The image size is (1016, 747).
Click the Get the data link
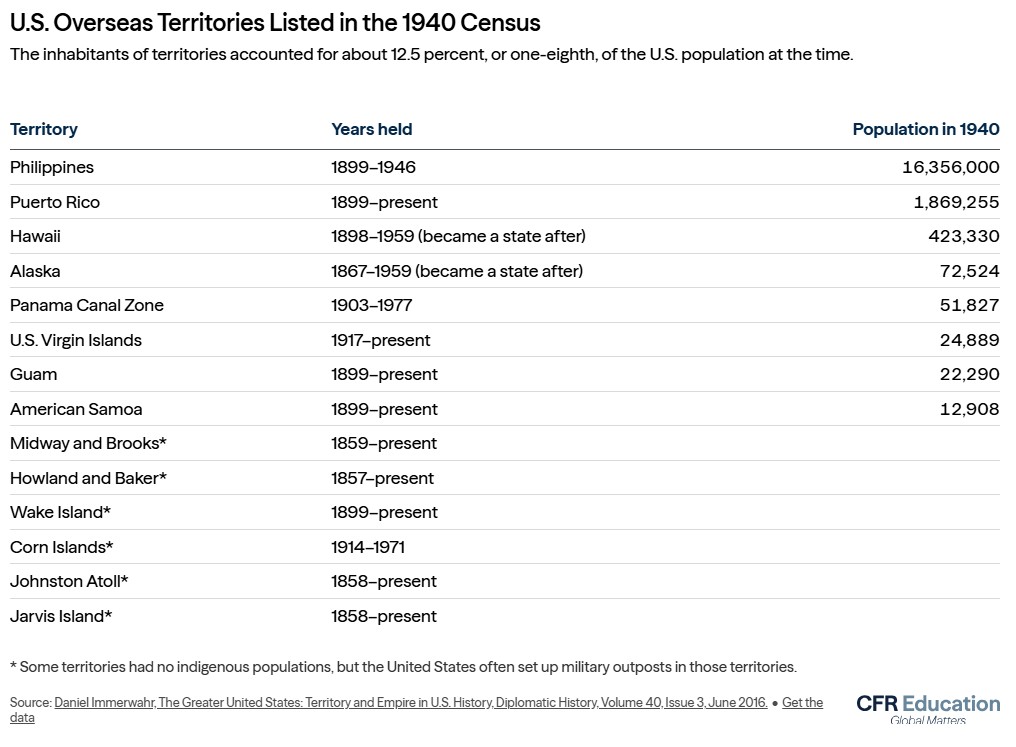(802, 703)
